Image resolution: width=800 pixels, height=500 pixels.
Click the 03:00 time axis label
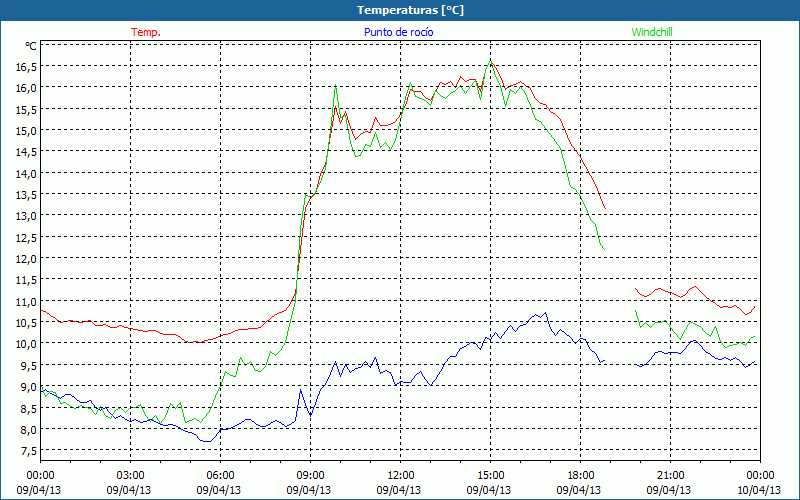click(131, 475)
